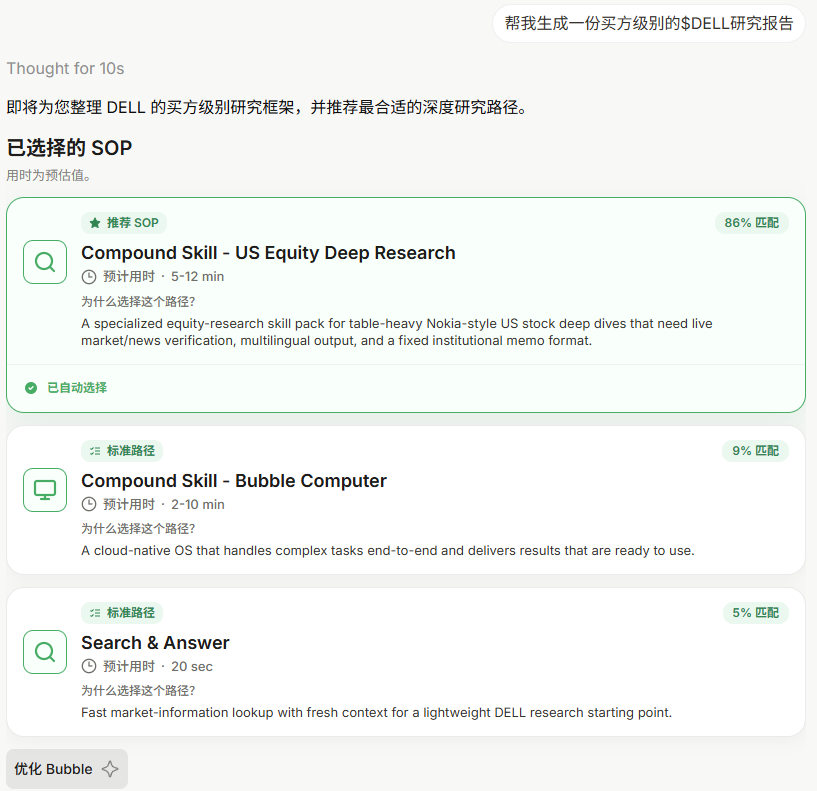
Task: Click the US Equity Deep Research search icon
Action: 45,262
